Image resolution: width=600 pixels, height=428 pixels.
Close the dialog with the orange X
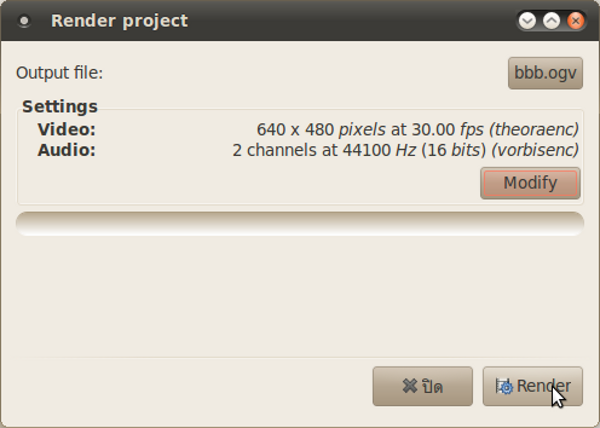click(576, 21)
